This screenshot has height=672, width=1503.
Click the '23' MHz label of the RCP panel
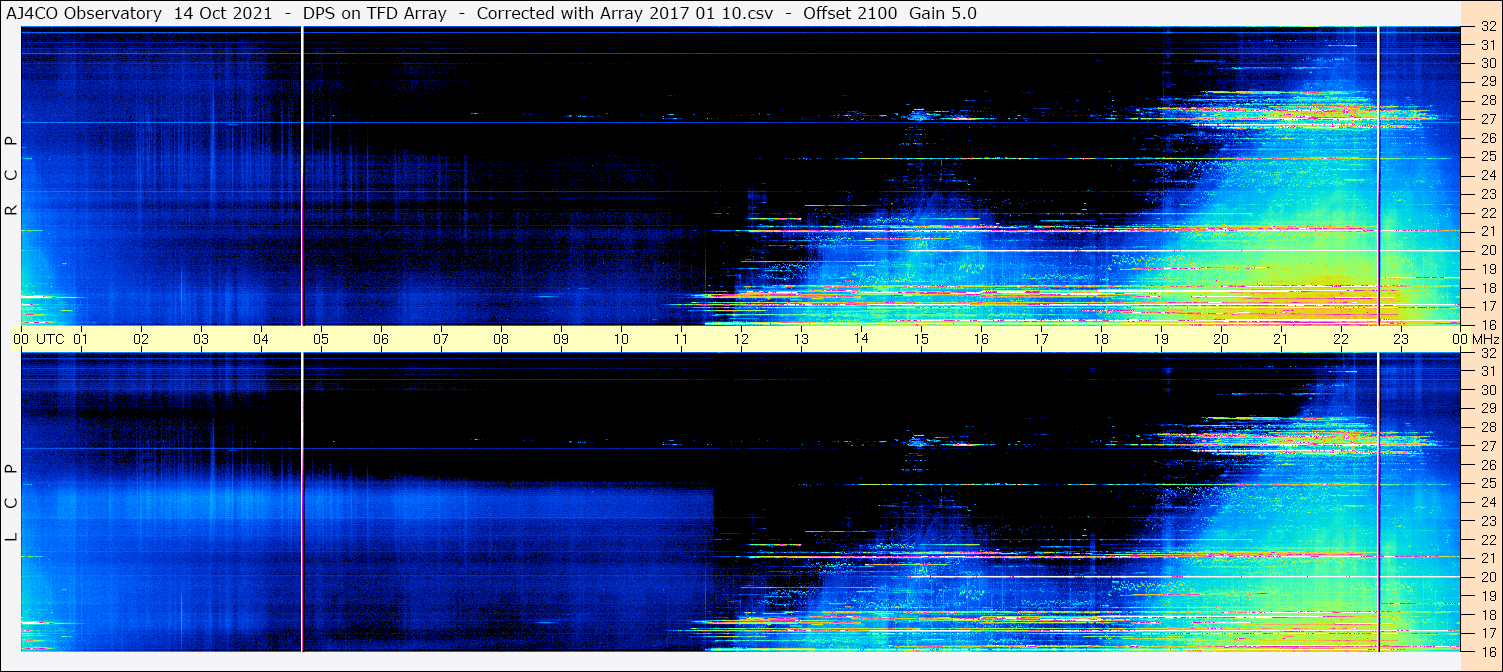point(1487,194)
